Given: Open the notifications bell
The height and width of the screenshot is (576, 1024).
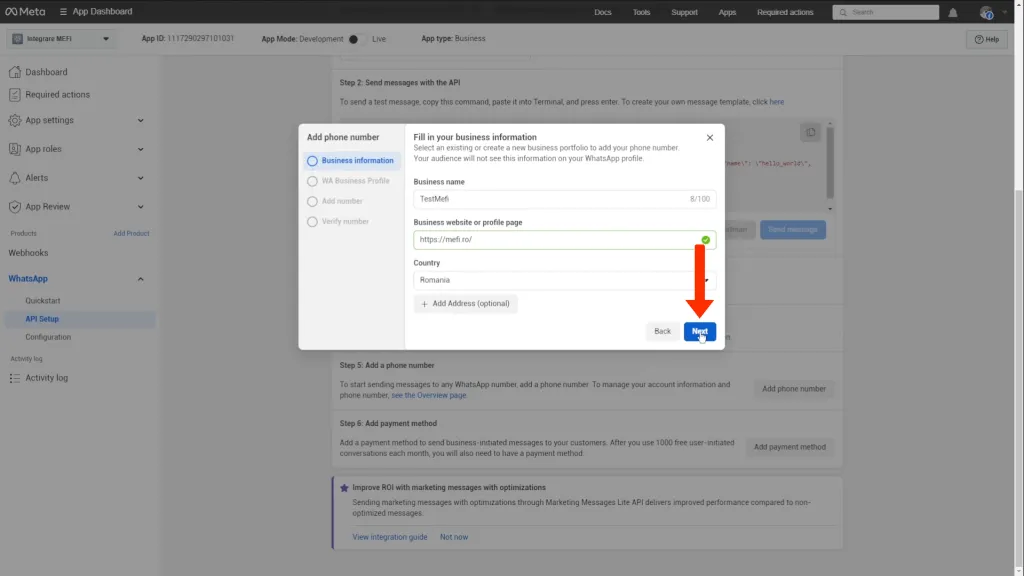Looking at the screenshot, I should [x=953, y=12].
